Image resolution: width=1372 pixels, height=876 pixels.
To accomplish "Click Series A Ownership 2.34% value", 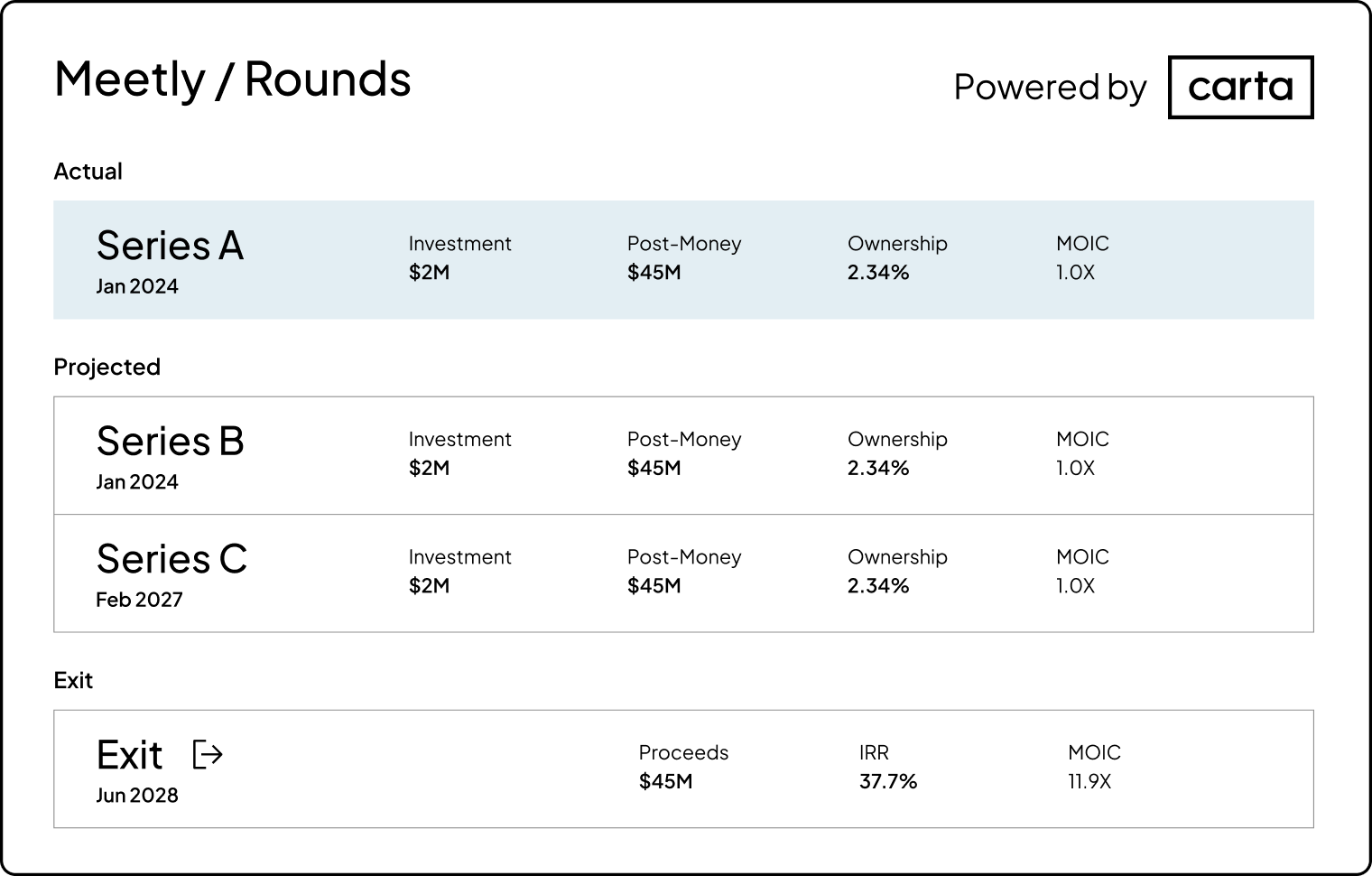I will pyautogui.click(x=877, y=273).
